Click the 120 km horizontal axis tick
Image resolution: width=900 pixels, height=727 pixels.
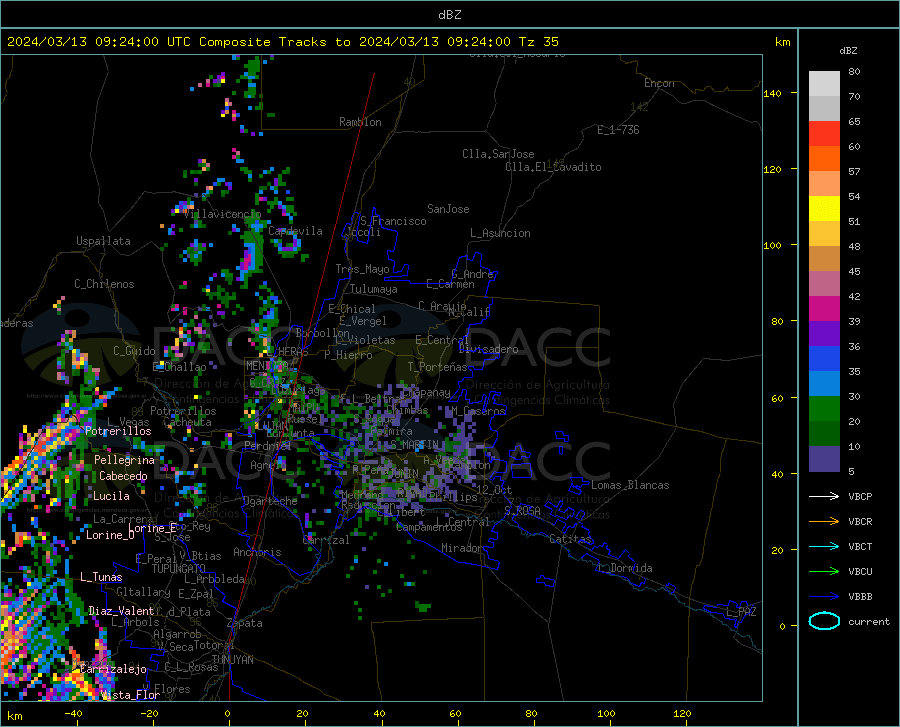[x=682, y=713]
